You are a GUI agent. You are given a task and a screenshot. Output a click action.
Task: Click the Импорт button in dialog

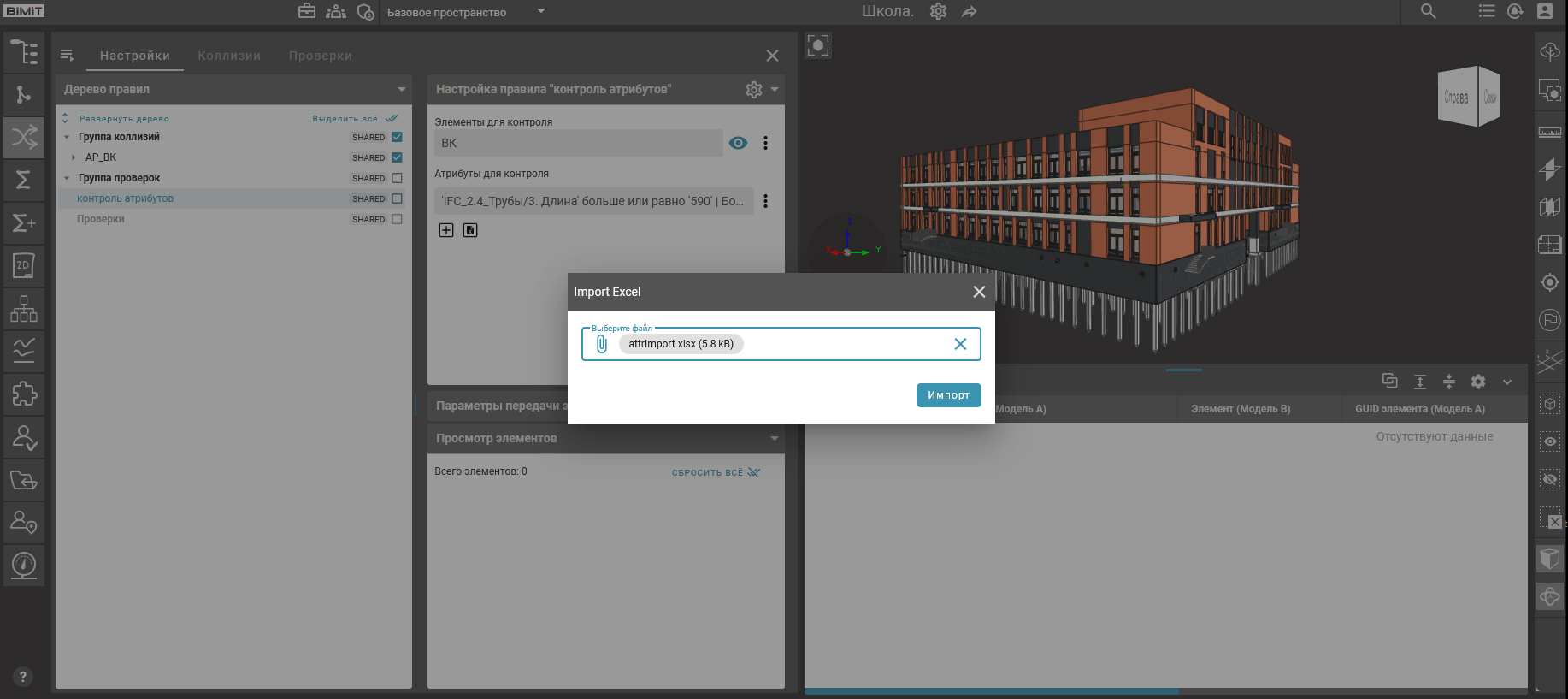(948, 395)
